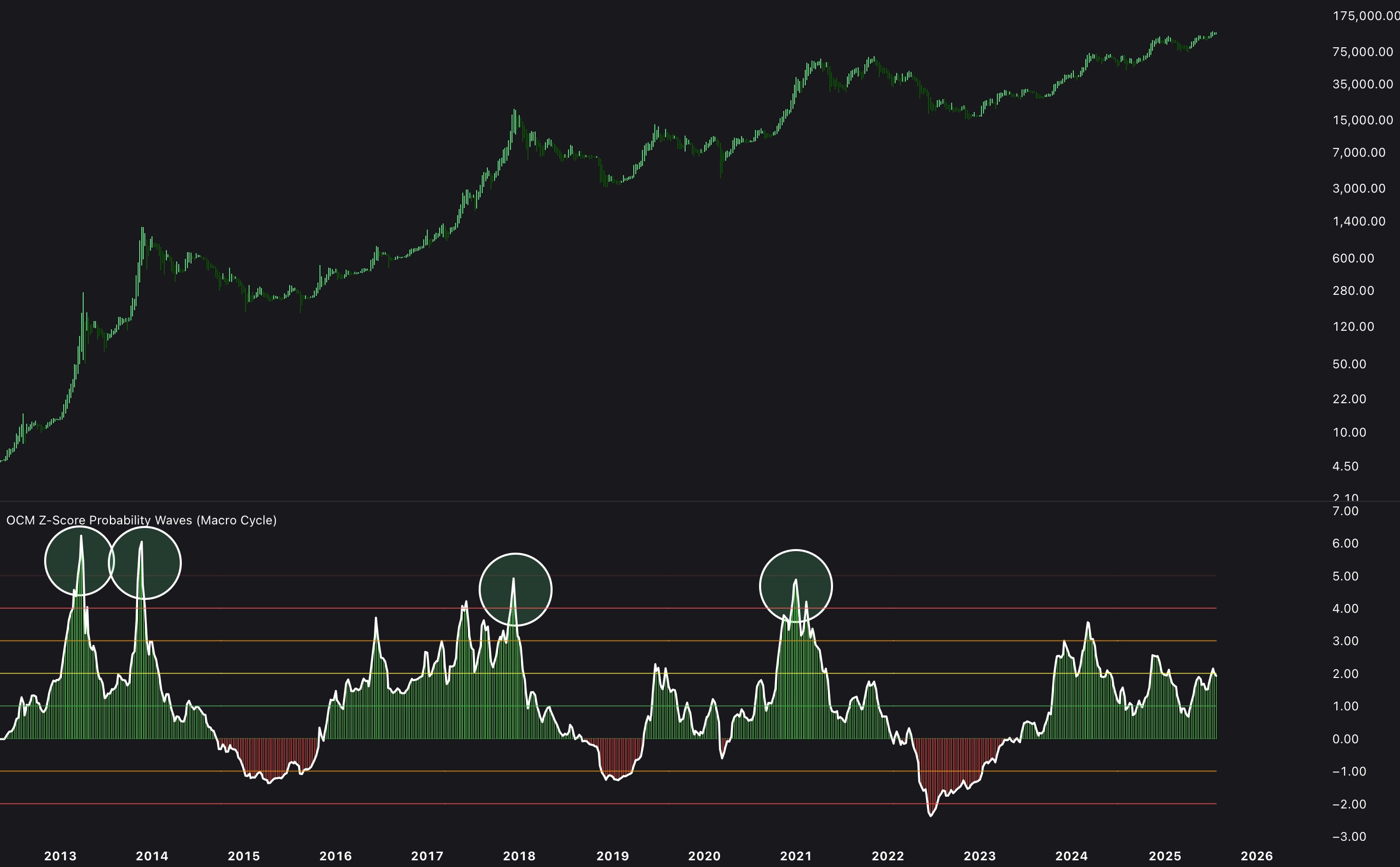
Task: Click the 2013 year label on time axis
Action: coord(60,856)
